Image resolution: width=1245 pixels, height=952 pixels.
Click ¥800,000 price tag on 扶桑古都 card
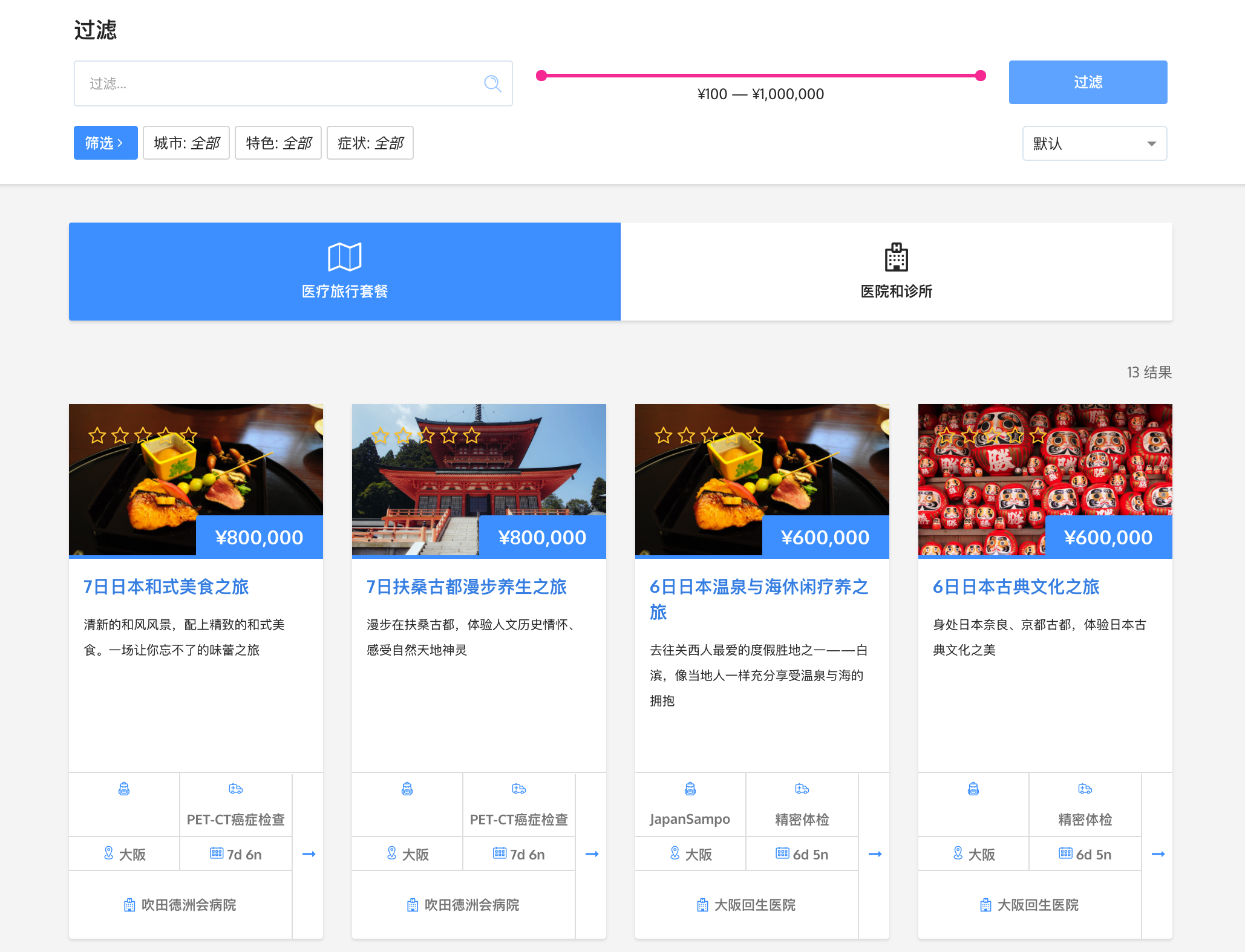[x=542, y=537]
